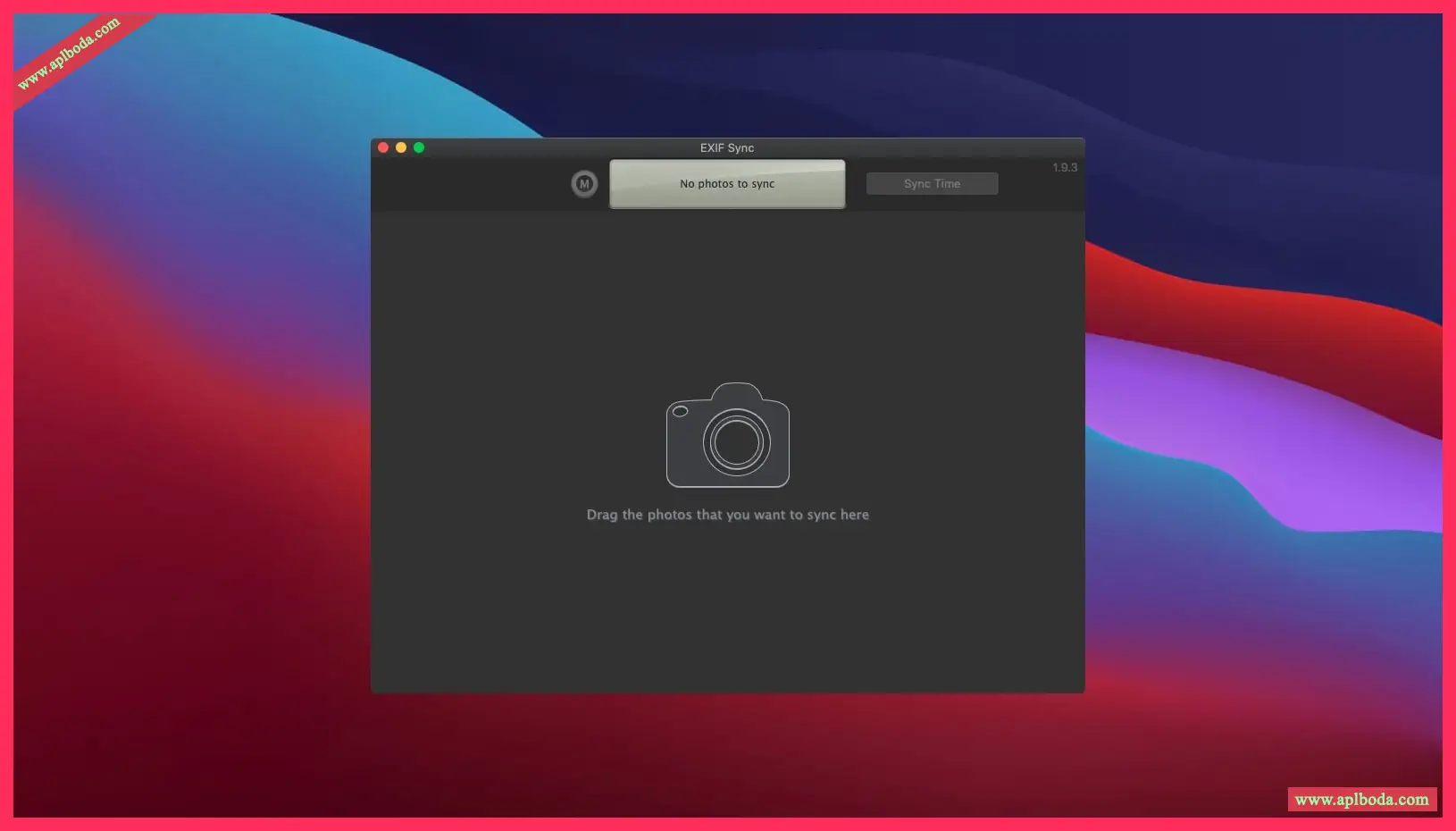The height and width of the screenshot is (831, 1456).
Task: Maximize the window using green button
Action: point(419,147)
